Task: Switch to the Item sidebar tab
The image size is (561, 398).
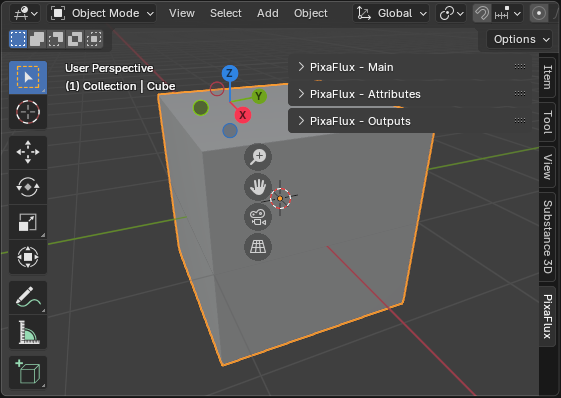Action: click(x=547, y=77)
